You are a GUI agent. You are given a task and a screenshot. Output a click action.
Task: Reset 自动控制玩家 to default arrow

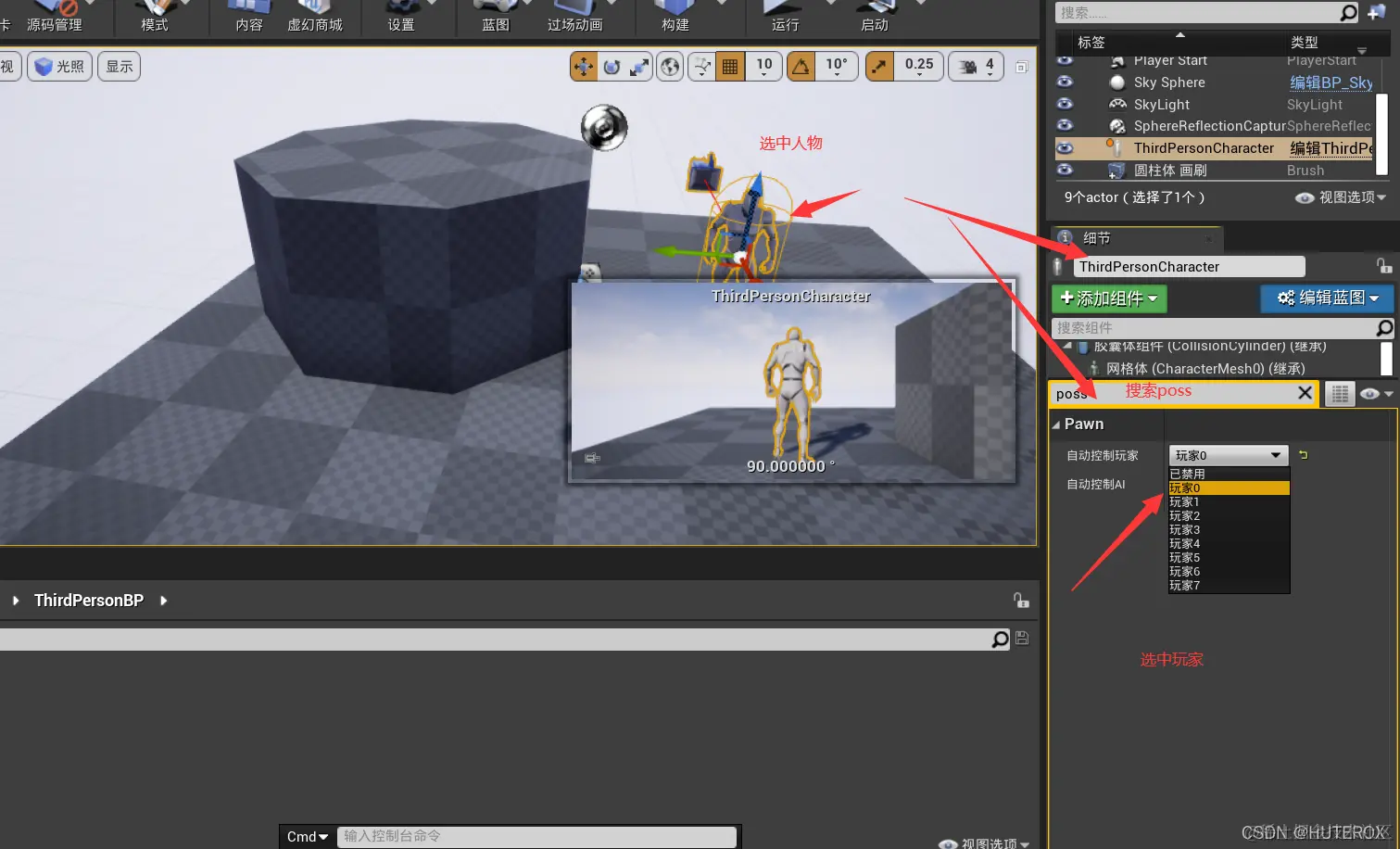(1304, 455)
